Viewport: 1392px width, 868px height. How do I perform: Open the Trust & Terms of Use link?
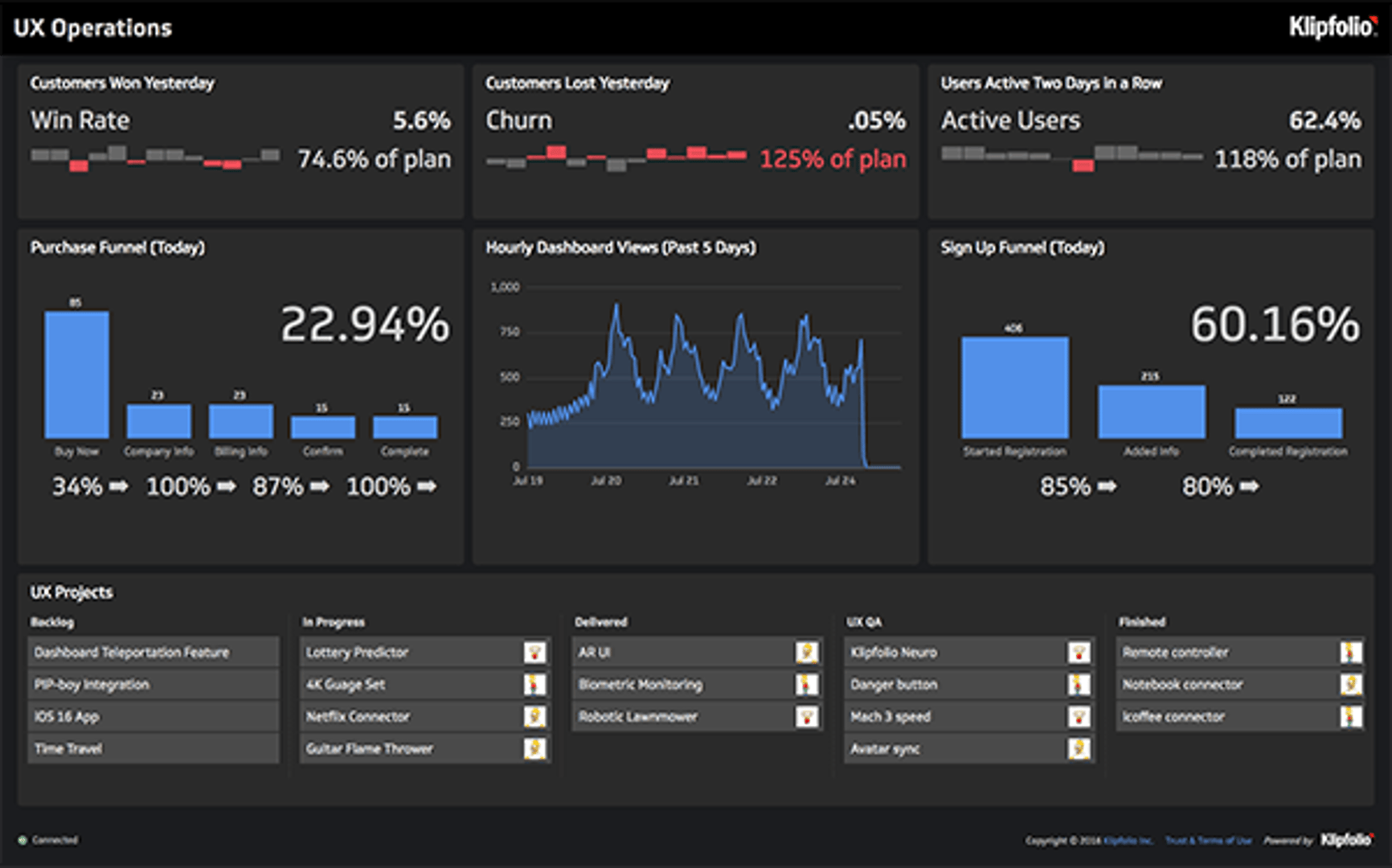pos(1208,840)
